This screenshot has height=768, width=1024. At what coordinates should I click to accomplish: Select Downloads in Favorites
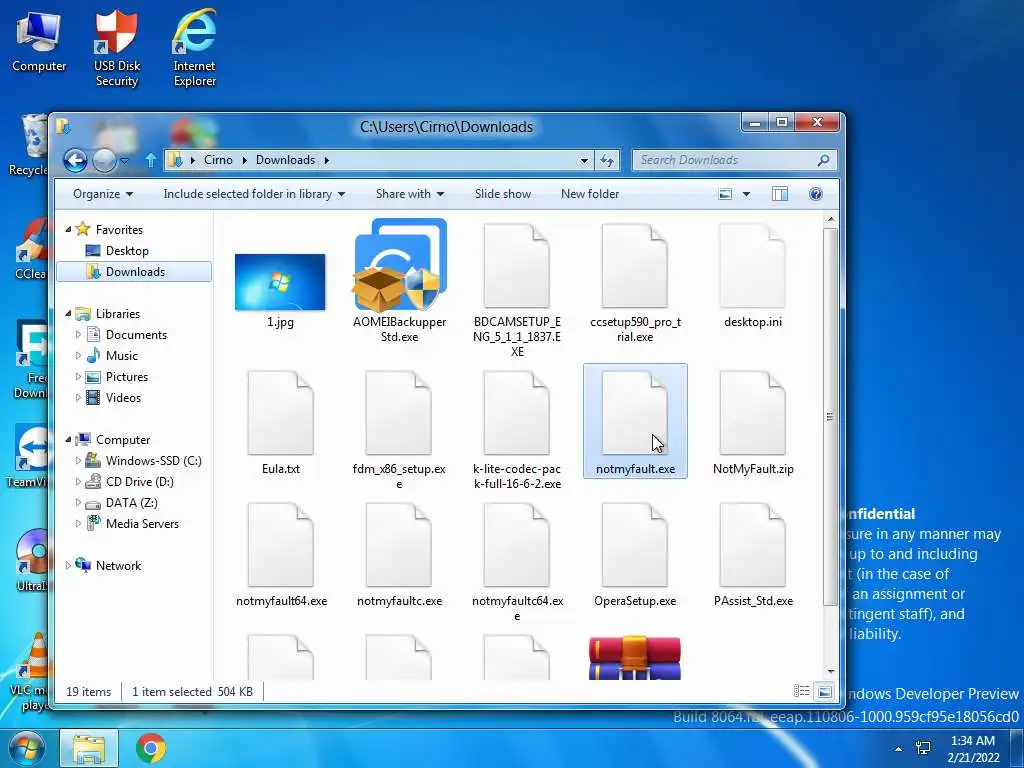(x=135, y=272)
